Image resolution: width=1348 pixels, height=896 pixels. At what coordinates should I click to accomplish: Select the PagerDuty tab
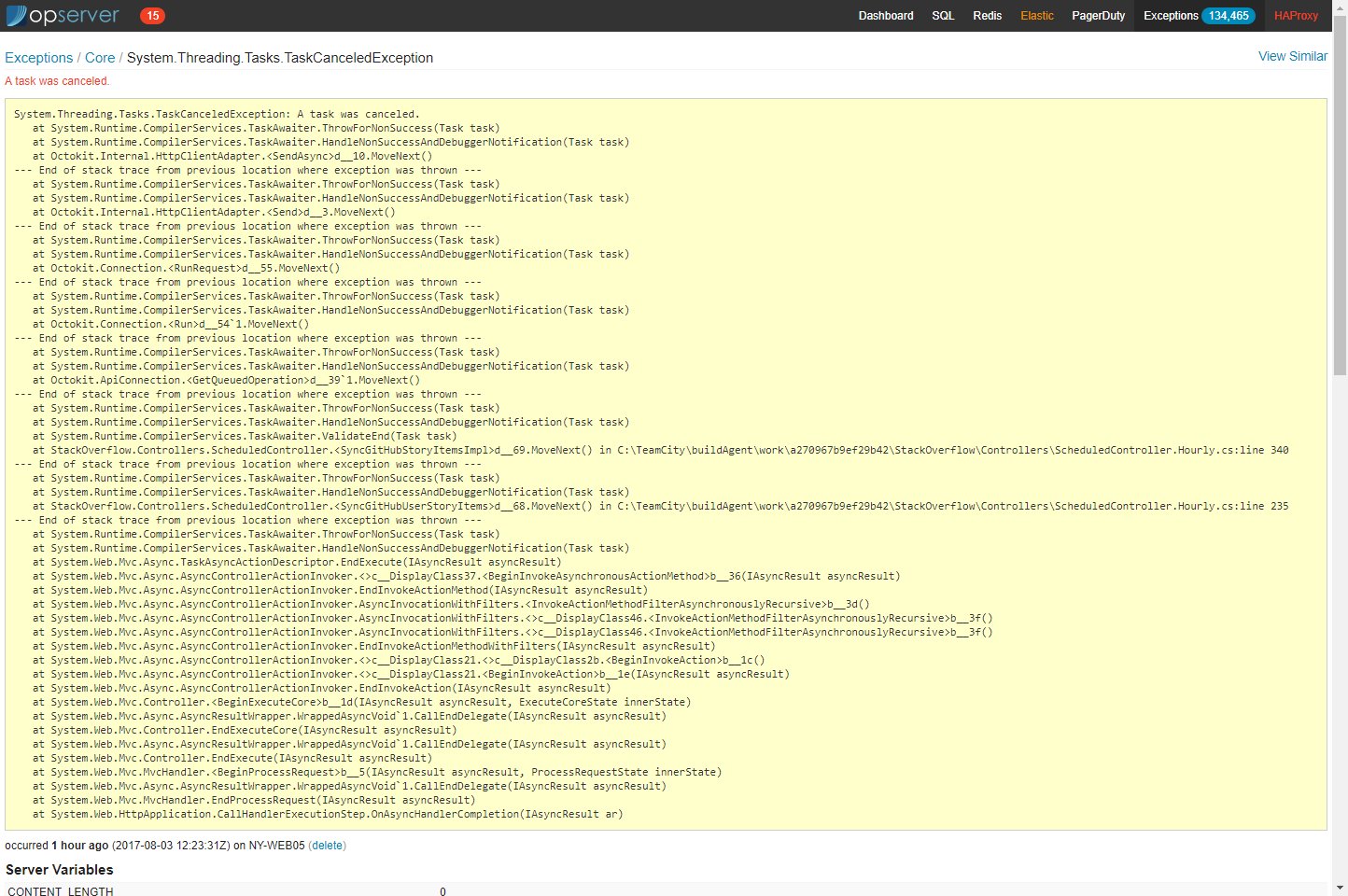1098,16
